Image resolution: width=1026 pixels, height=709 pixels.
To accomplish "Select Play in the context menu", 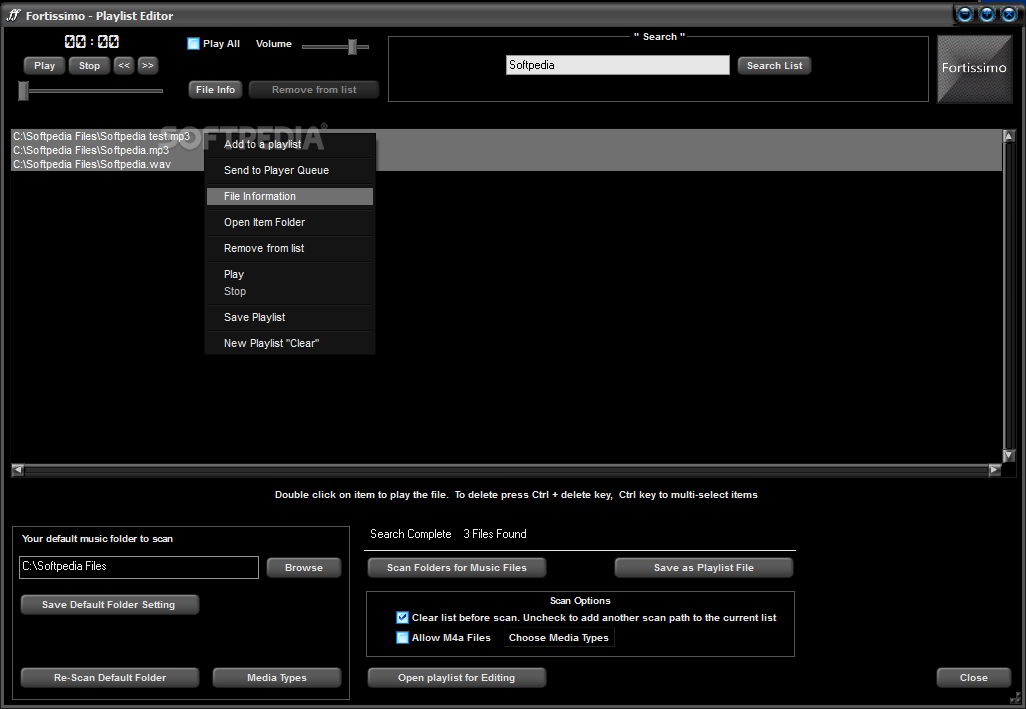I will 290,274.
